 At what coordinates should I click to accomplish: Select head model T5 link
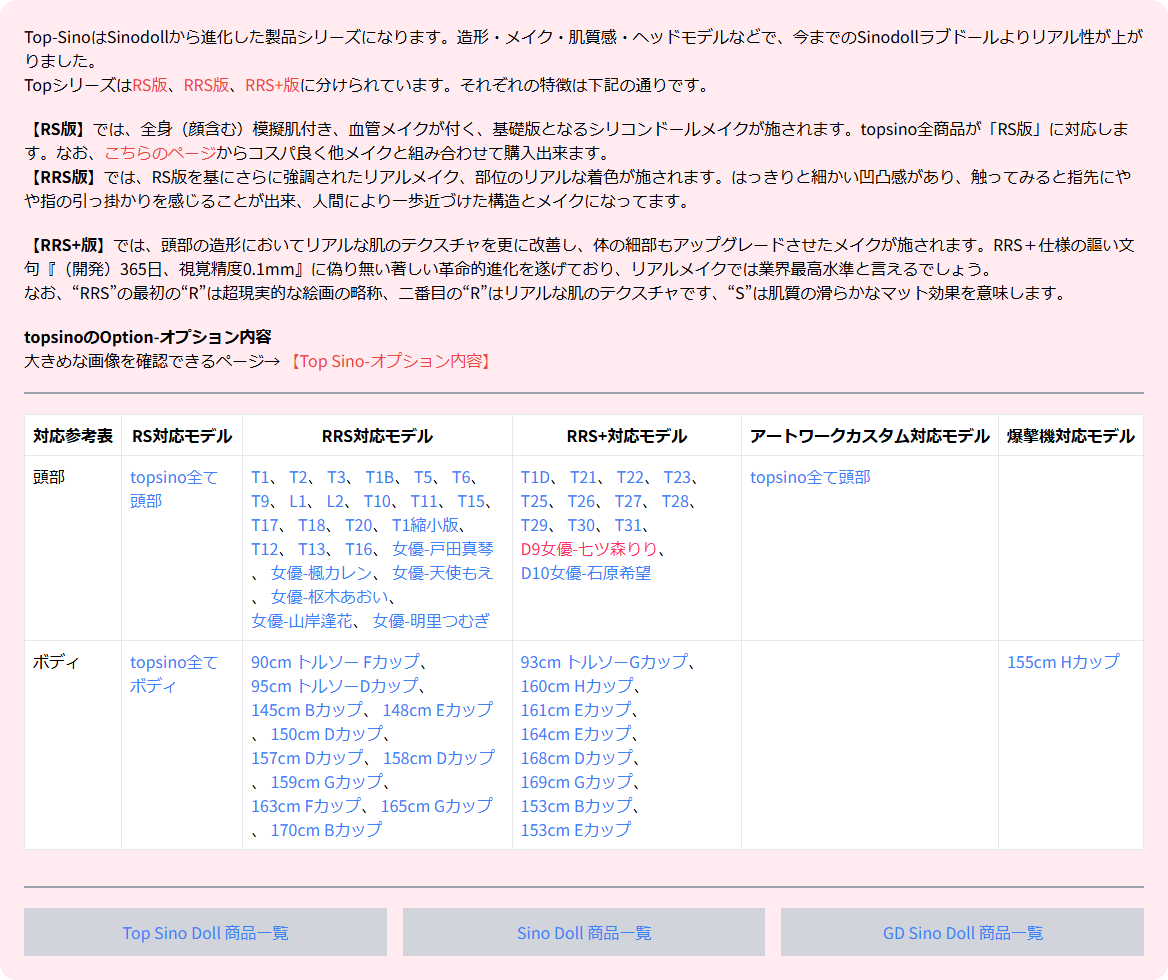423,477
